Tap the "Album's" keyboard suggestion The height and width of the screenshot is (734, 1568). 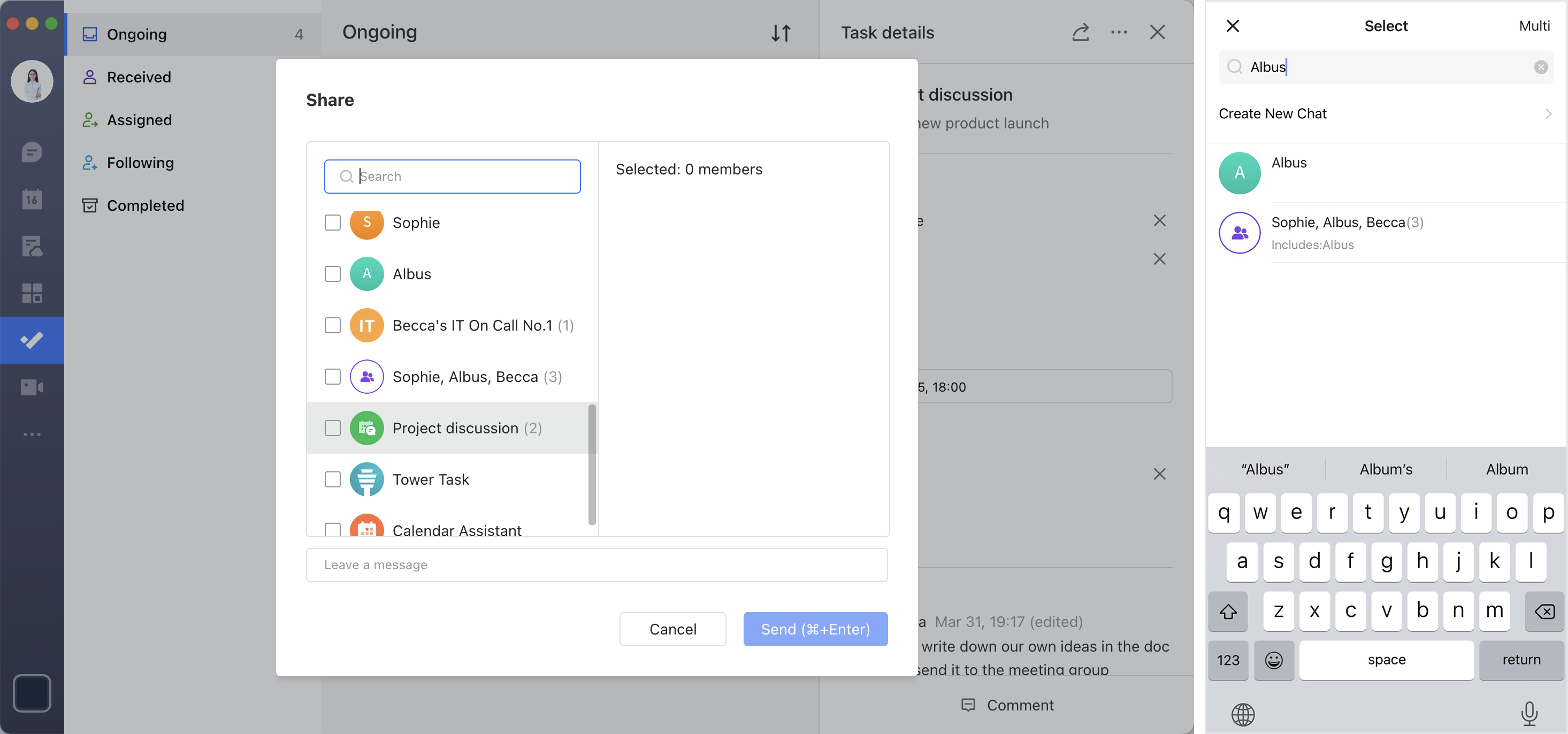click(x=1386, y=469)
